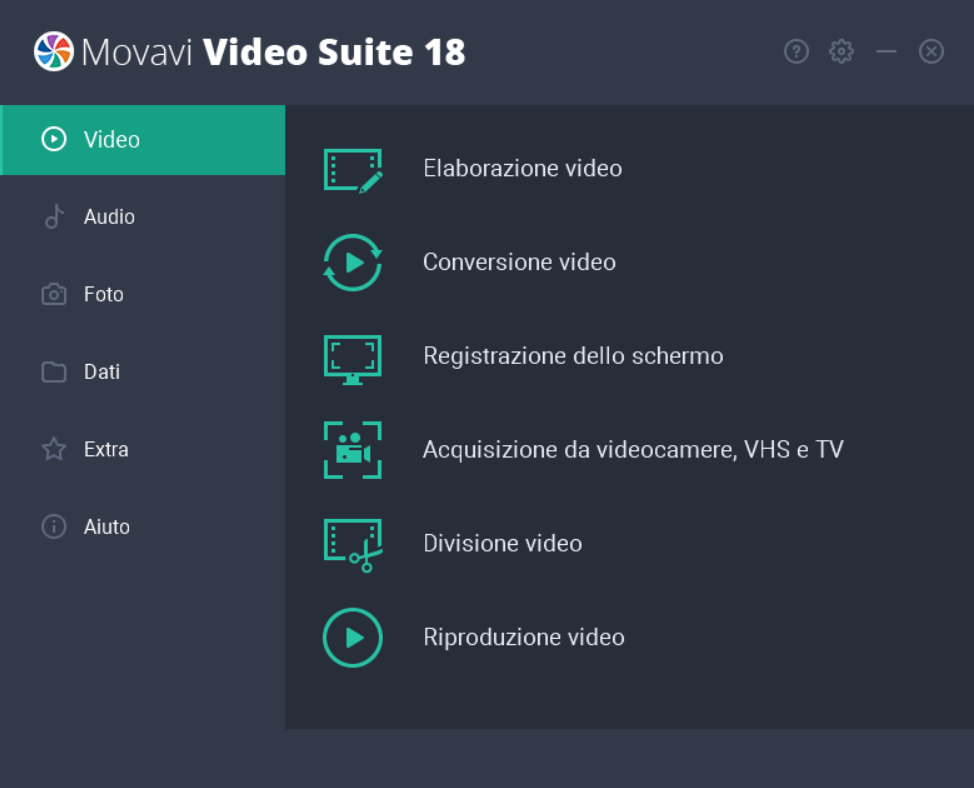Open the Dati tab

[143, 372]
